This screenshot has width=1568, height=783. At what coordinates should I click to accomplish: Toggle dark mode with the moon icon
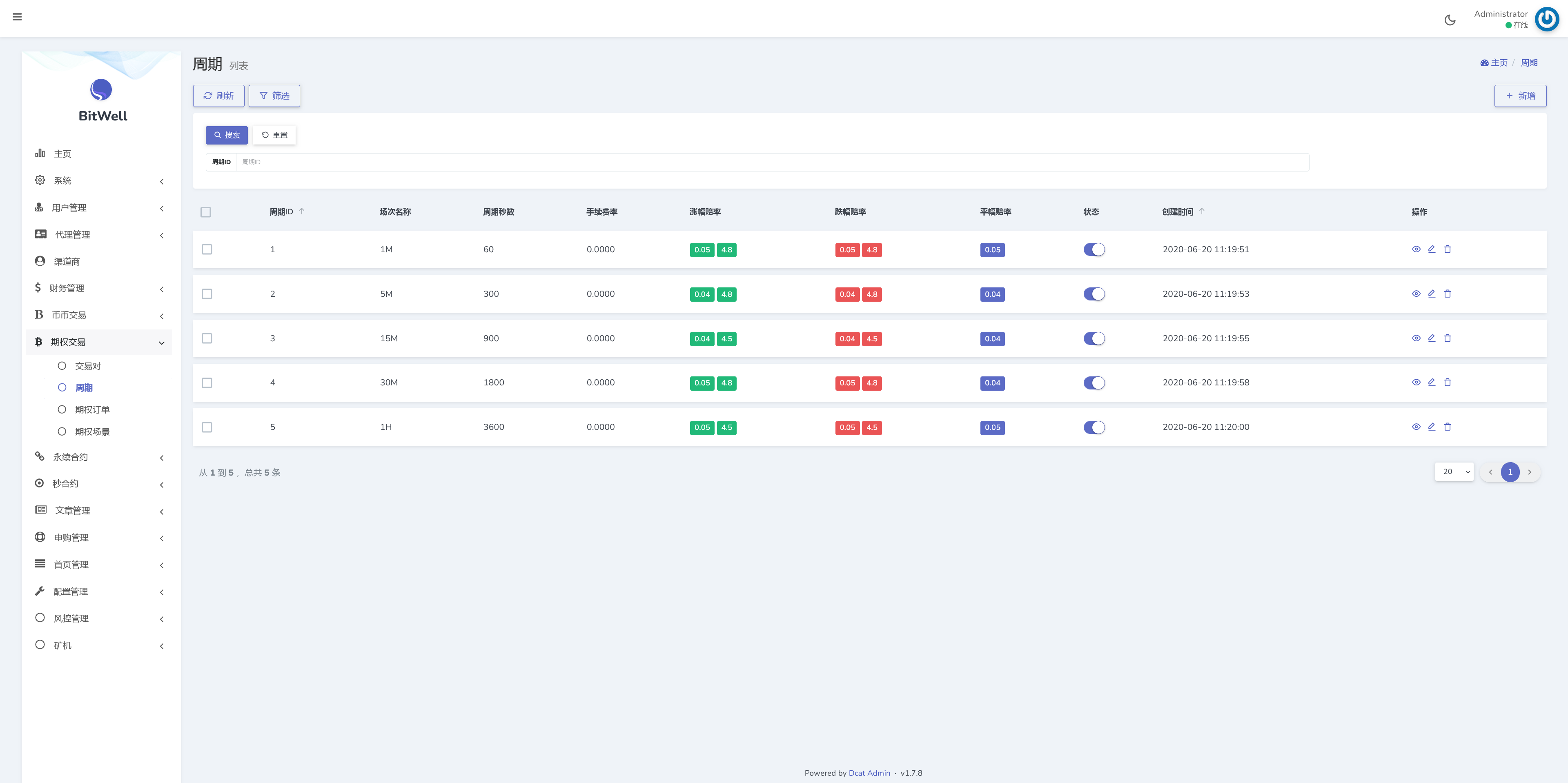(1450, 20)
